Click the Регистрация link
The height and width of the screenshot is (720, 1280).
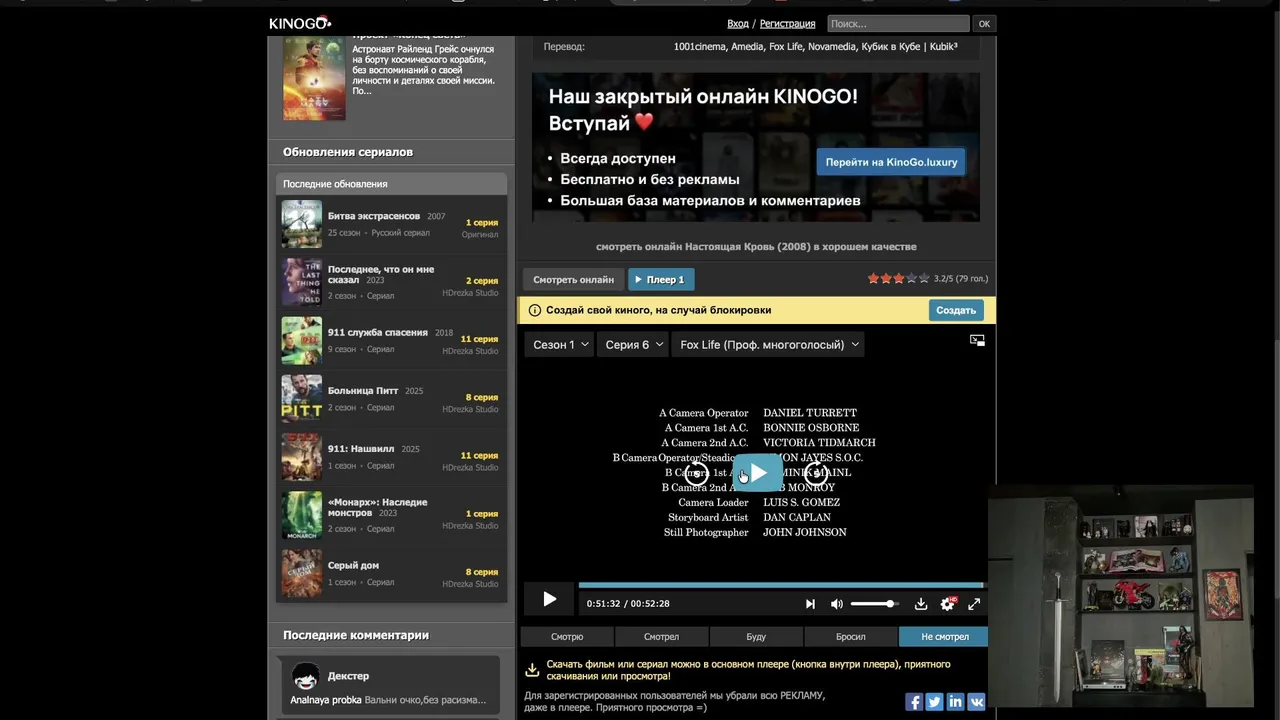pyautogui.click(x=787, y=24)
